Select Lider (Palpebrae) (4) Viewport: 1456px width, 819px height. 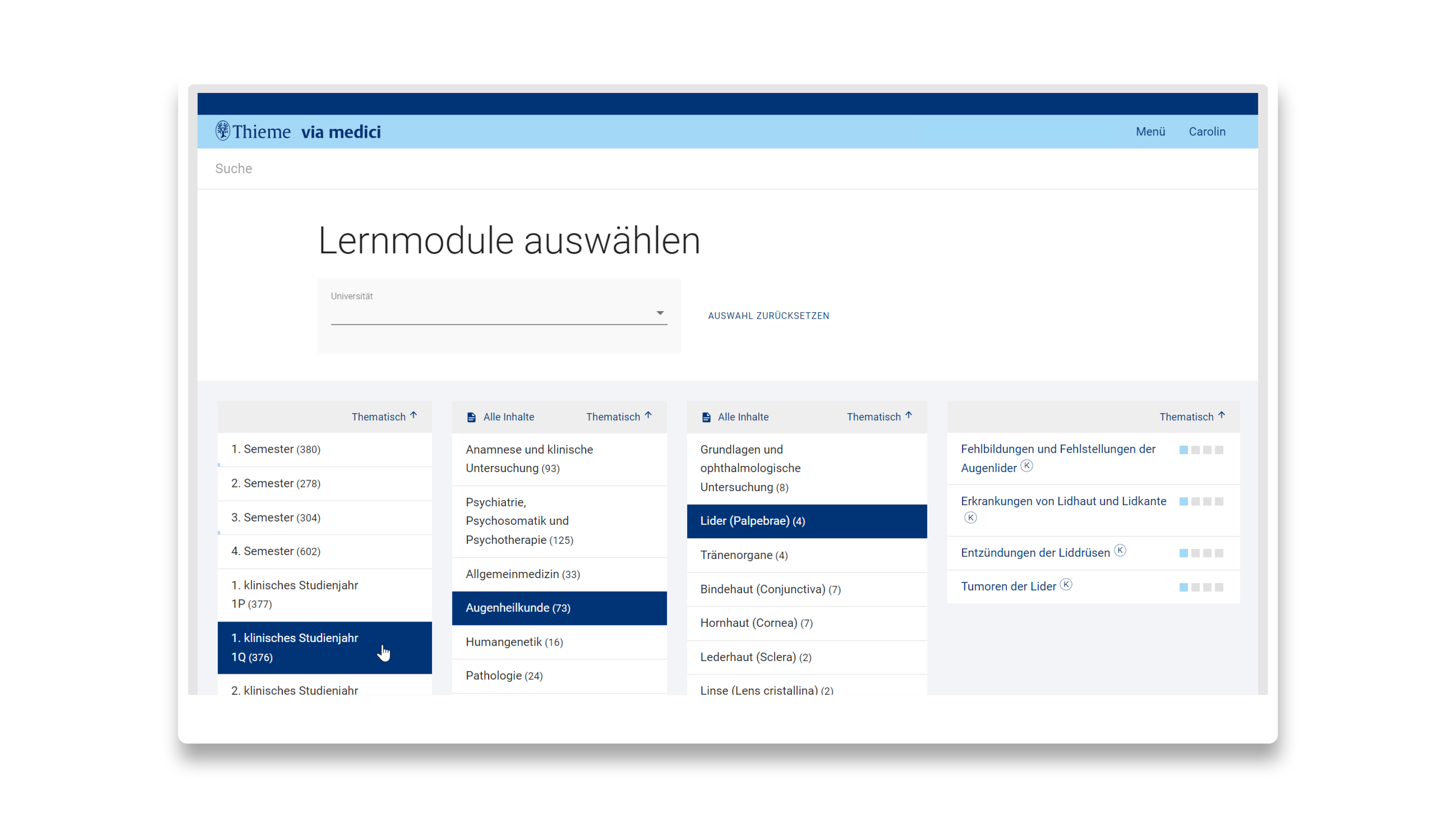click(x=807, y=522)
